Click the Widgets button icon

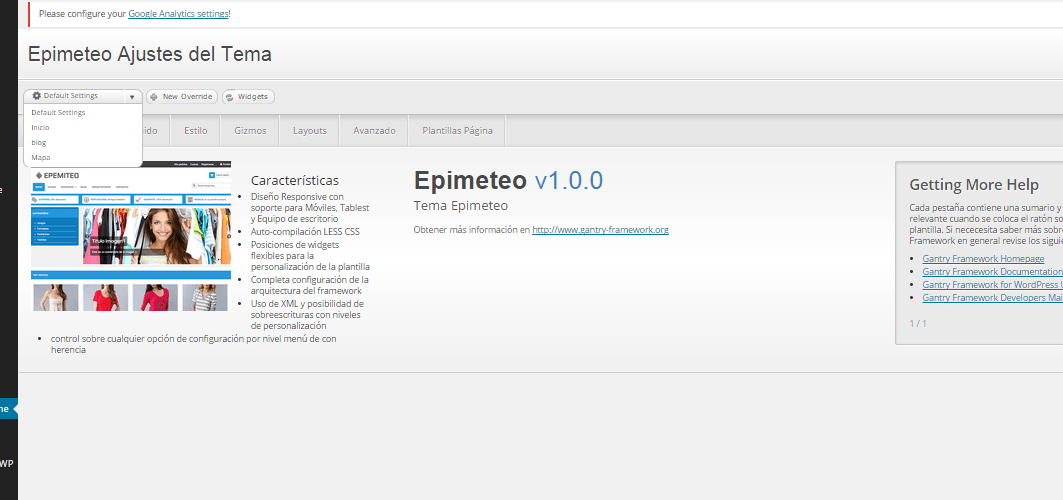[230, 97]
